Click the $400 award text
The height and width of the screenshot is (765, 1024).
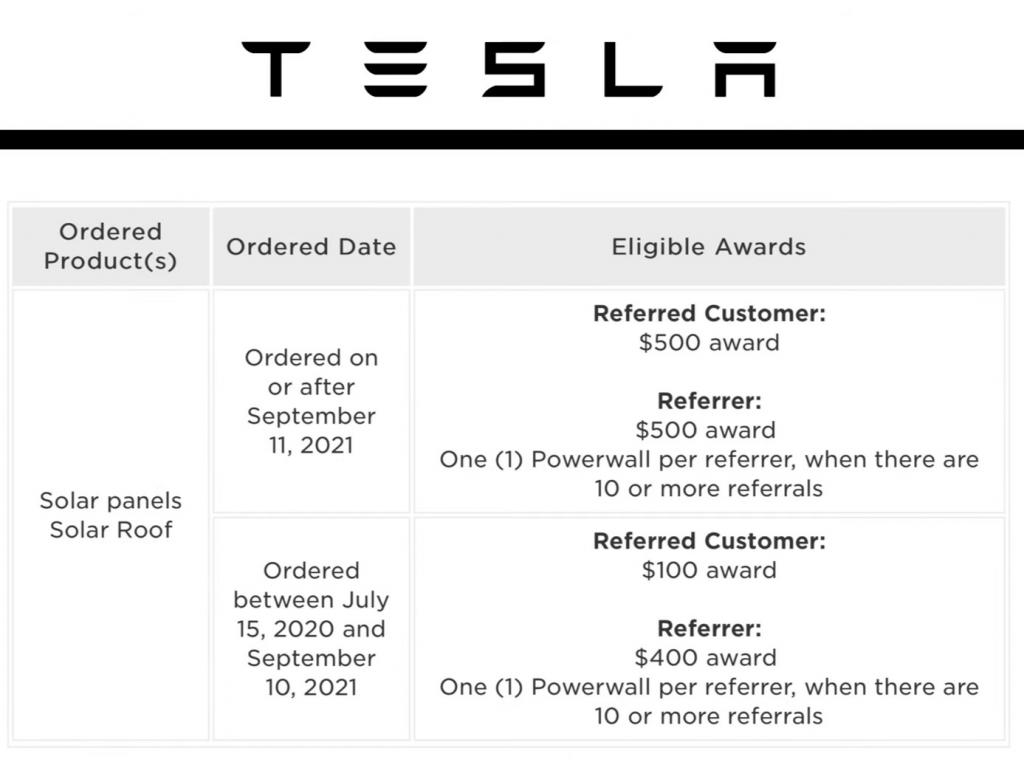(706, 657)
